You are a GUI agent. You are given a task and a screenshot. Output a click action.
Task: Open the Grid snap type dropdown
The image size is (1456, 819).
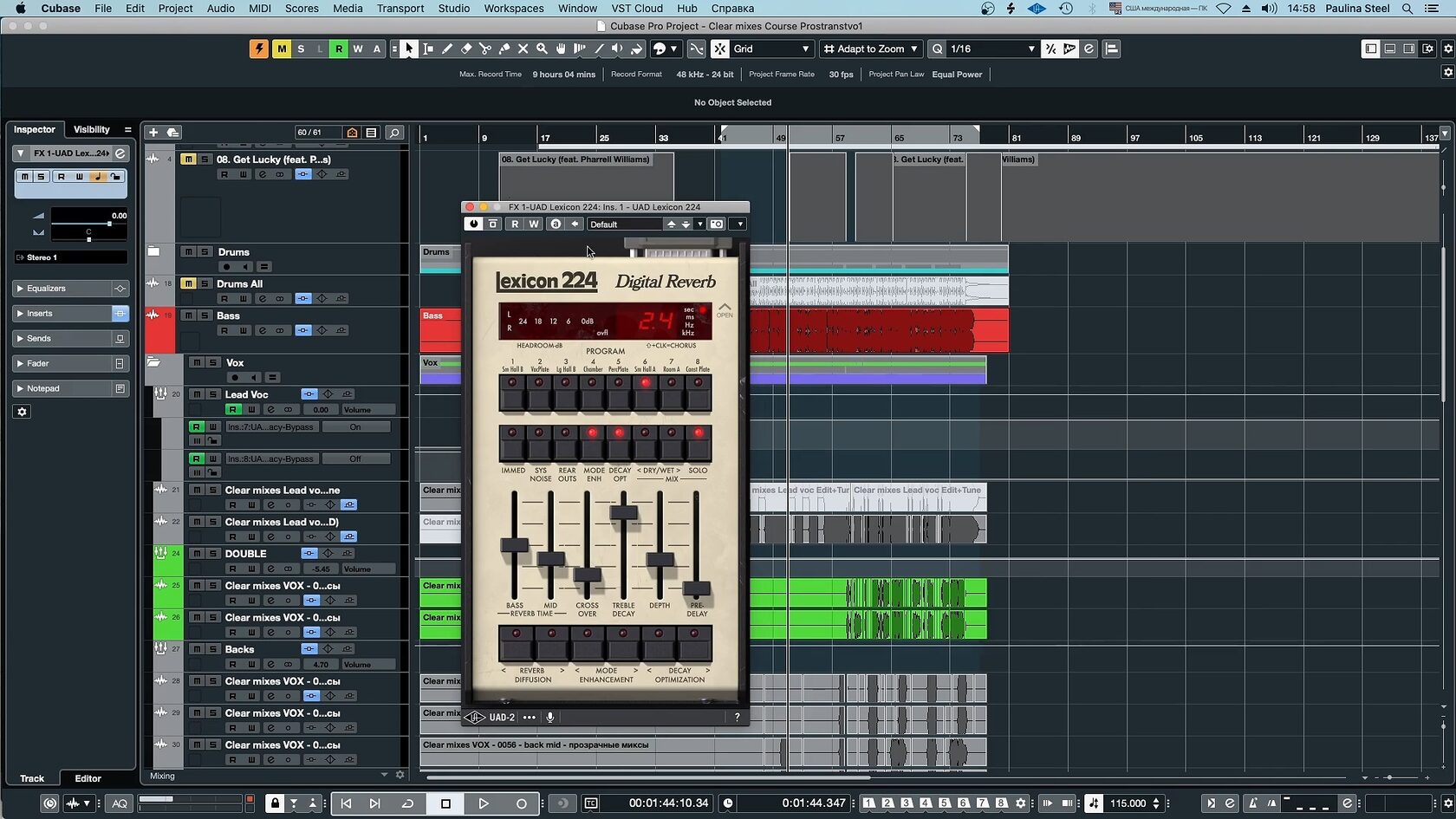click(x=771, y=49)
